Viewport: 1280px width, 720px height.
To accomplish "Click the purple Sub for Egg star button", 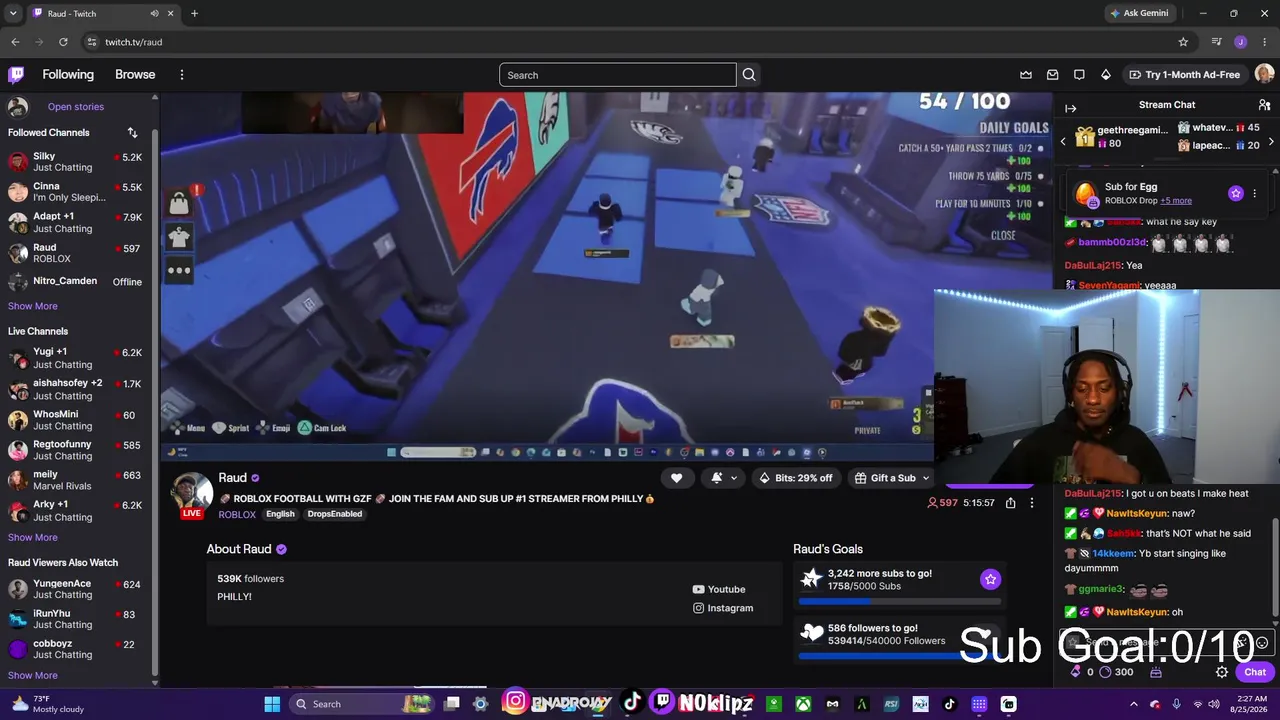I will [x=1236, y=193].
